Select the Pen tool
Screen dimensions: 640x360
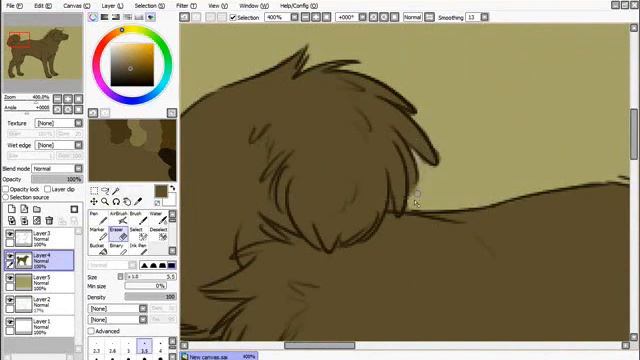coord(98,218)
